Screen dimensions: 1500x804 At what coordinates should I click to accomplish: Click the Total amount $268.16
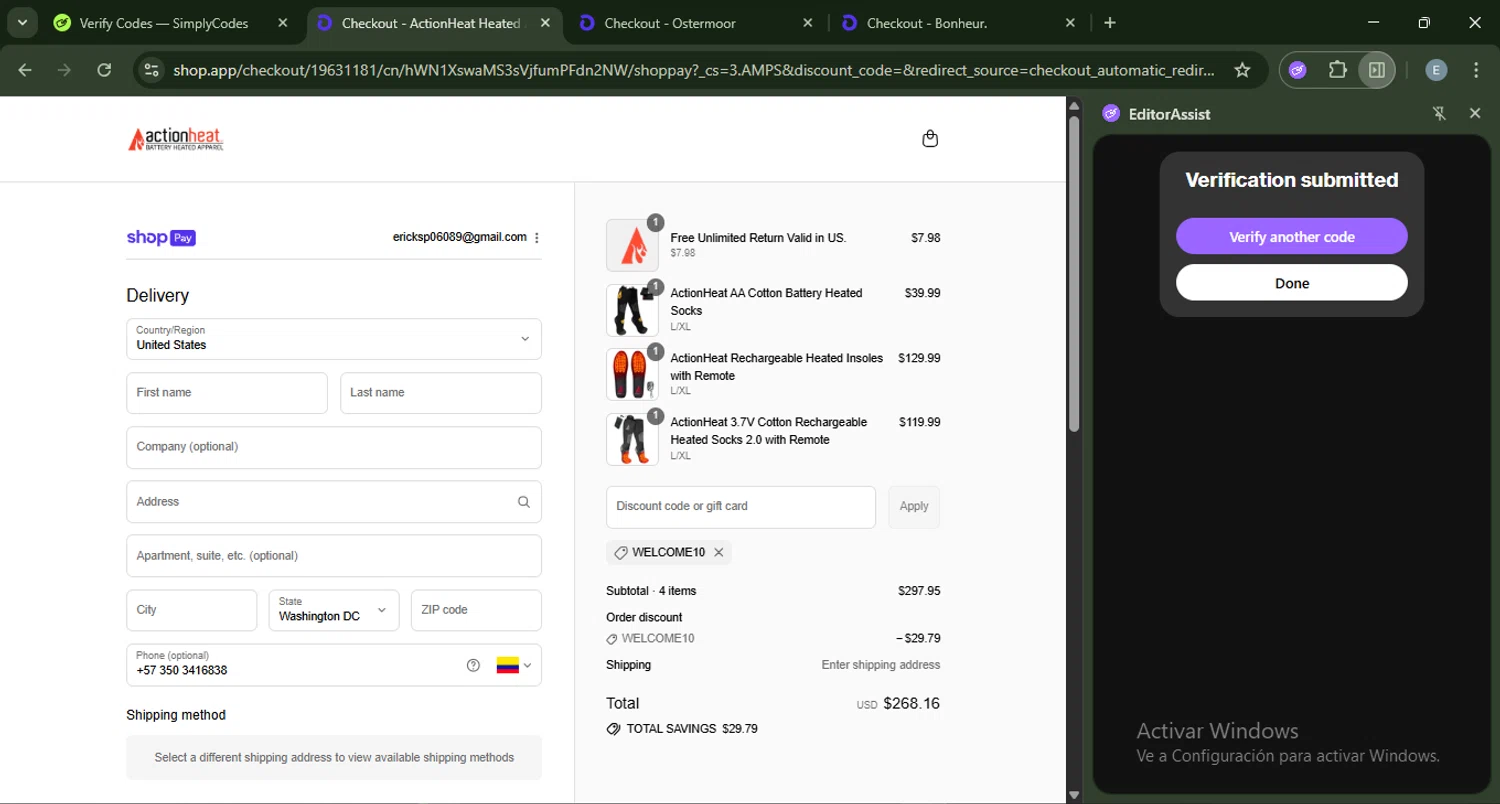point(911,704)
